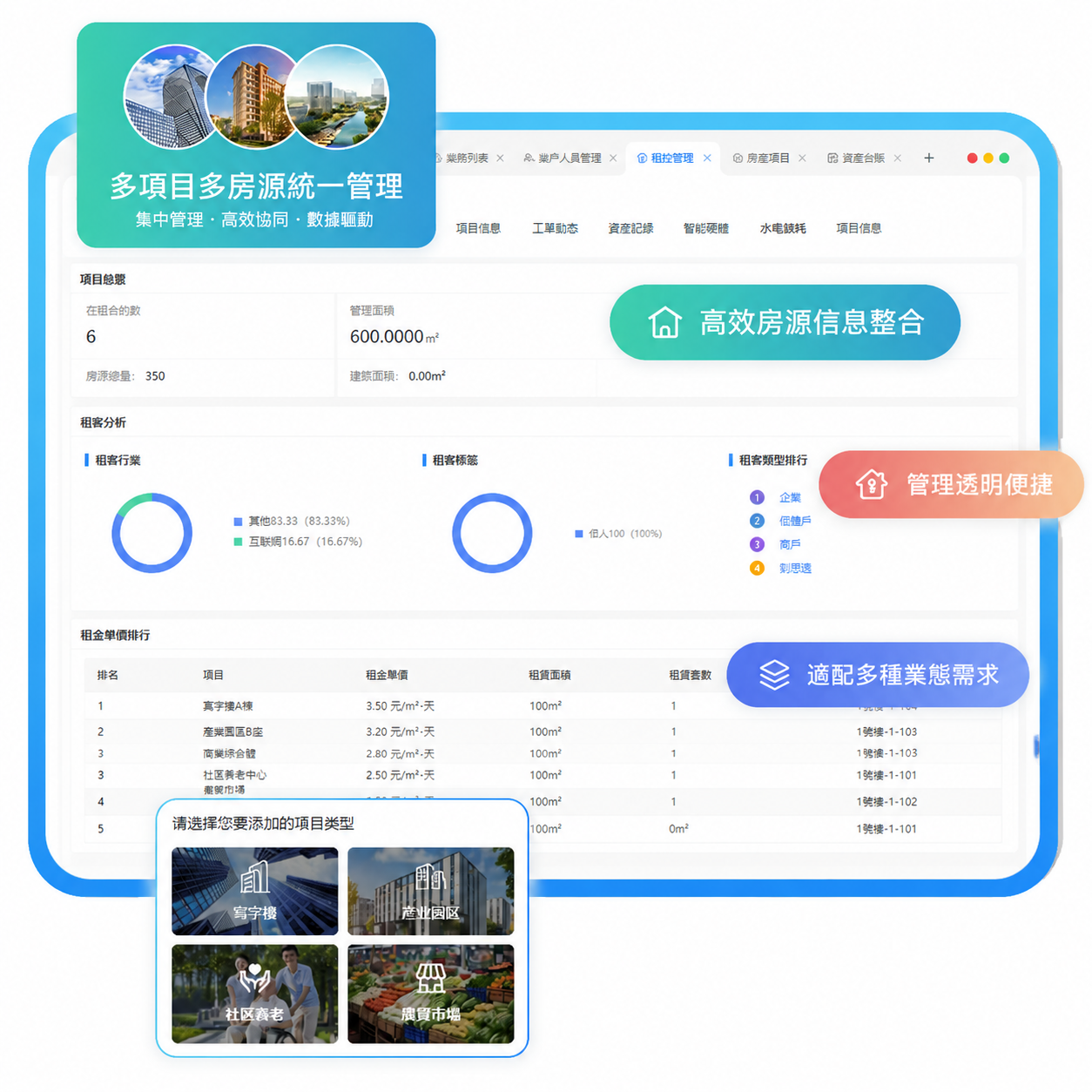Click the layers icon in blue banner
The height and width of the screenshot is (1092, 1092).
[774, 675]
